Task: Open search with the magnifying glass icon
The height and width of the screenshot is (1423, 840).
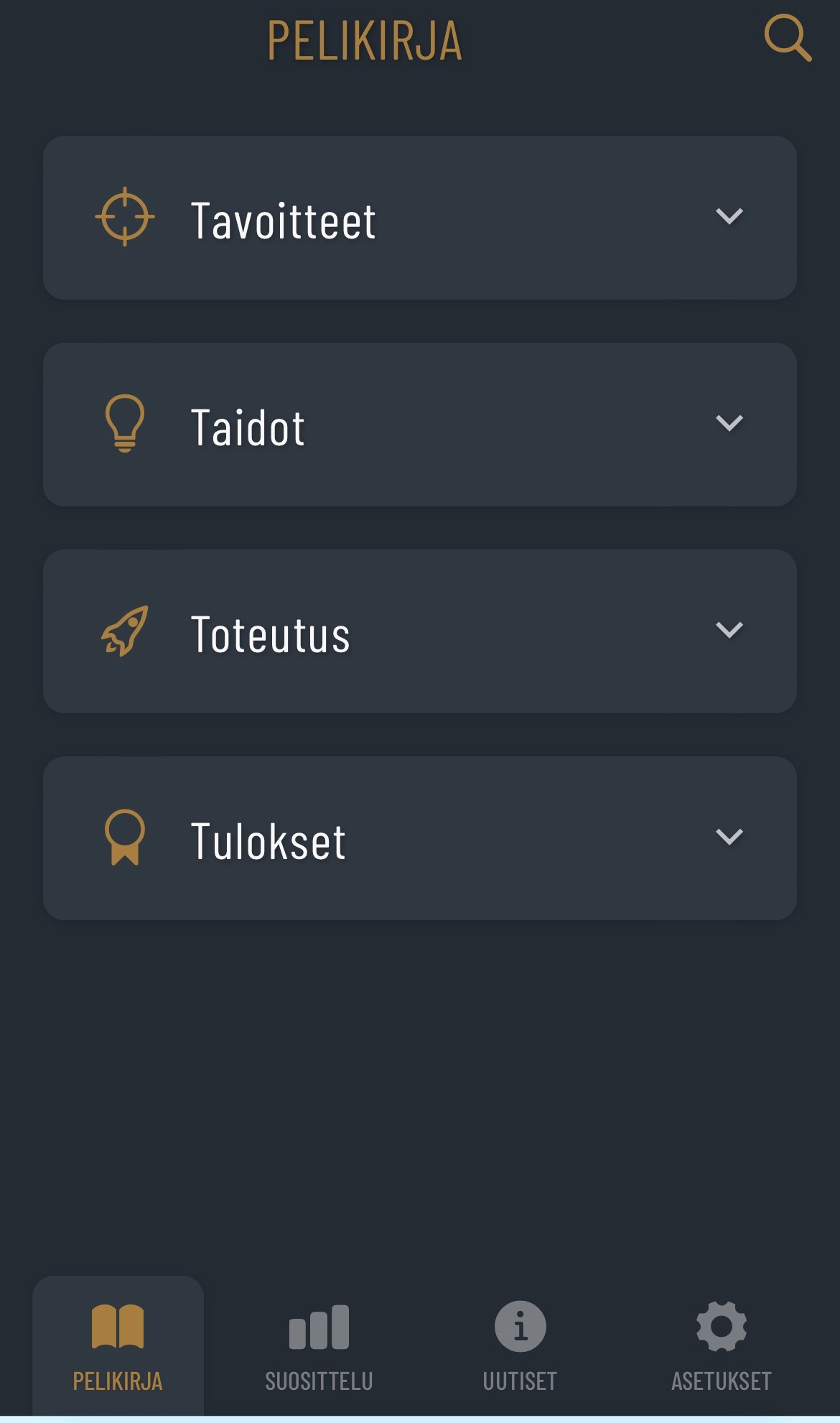Action: pos(788,38)
